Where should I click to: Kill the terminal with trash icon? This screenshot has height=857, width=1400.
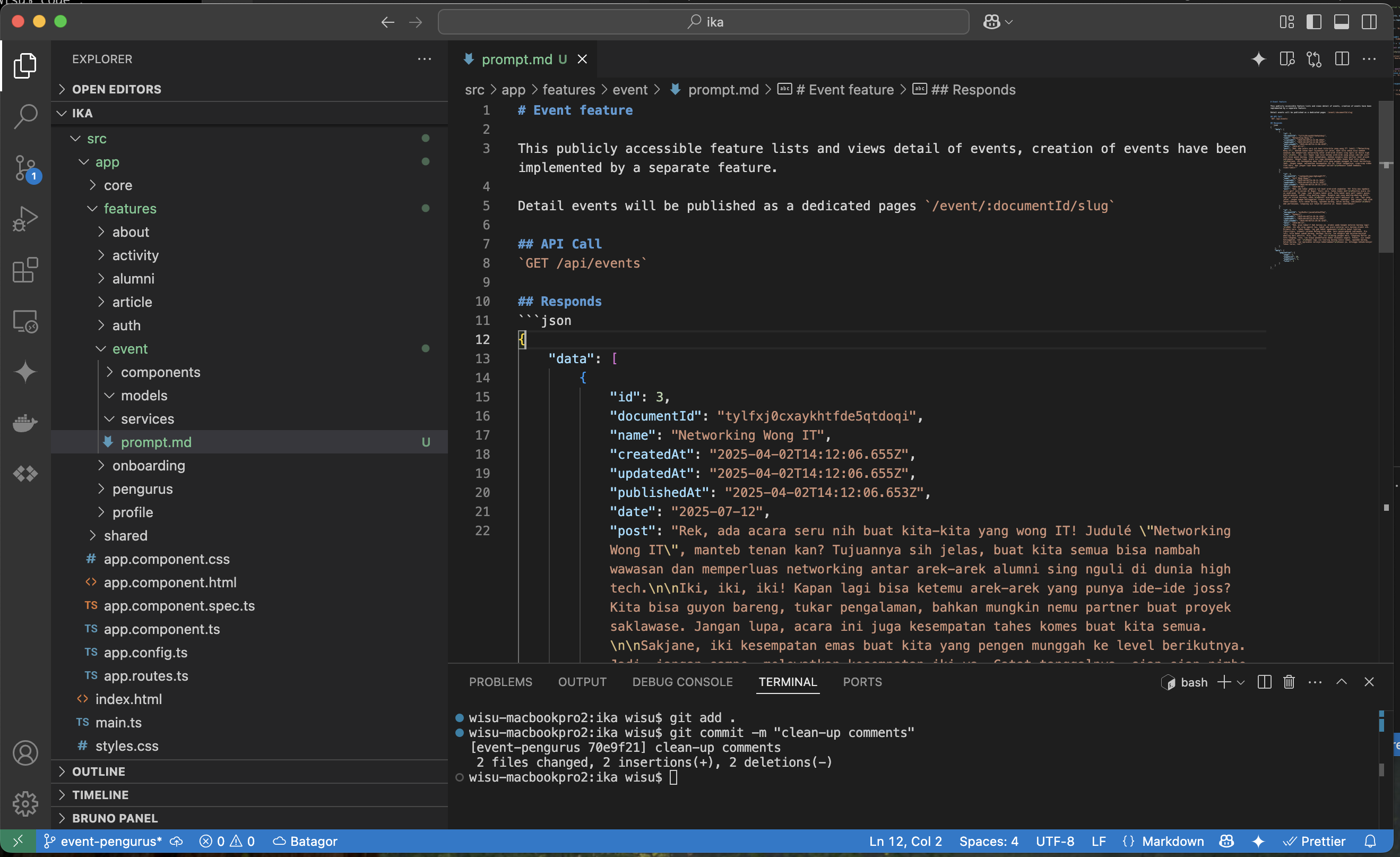point(1289,682)
